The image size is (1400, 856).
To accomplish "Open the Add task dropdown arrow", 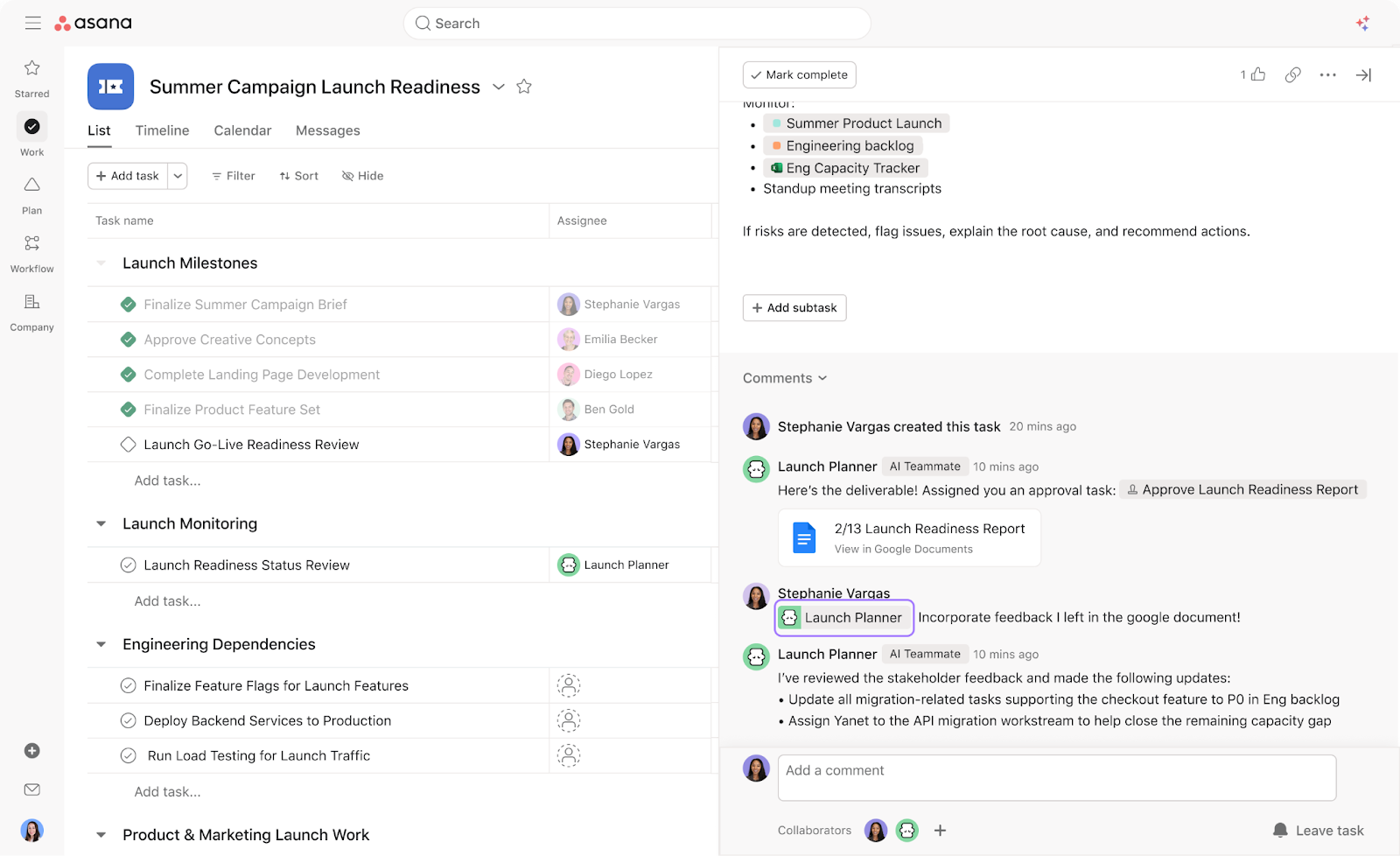I will [178, 176].
